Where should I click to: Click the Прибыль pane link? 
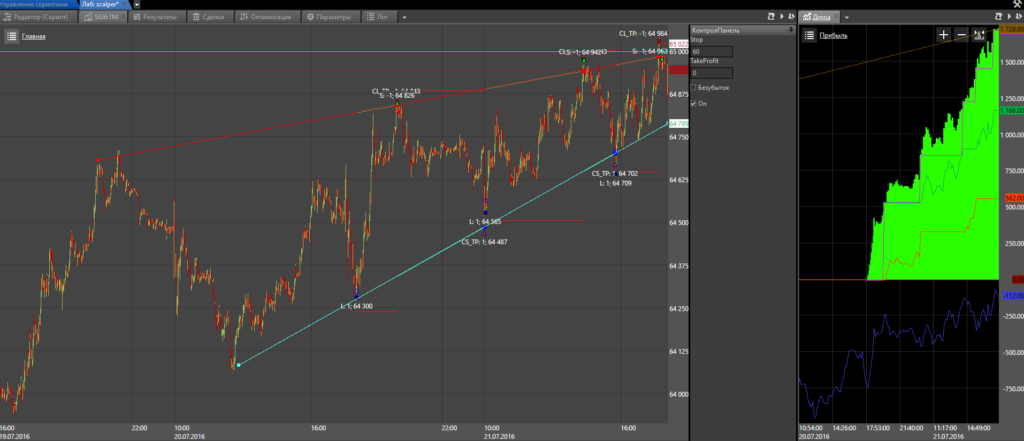(x=833, y=36)
